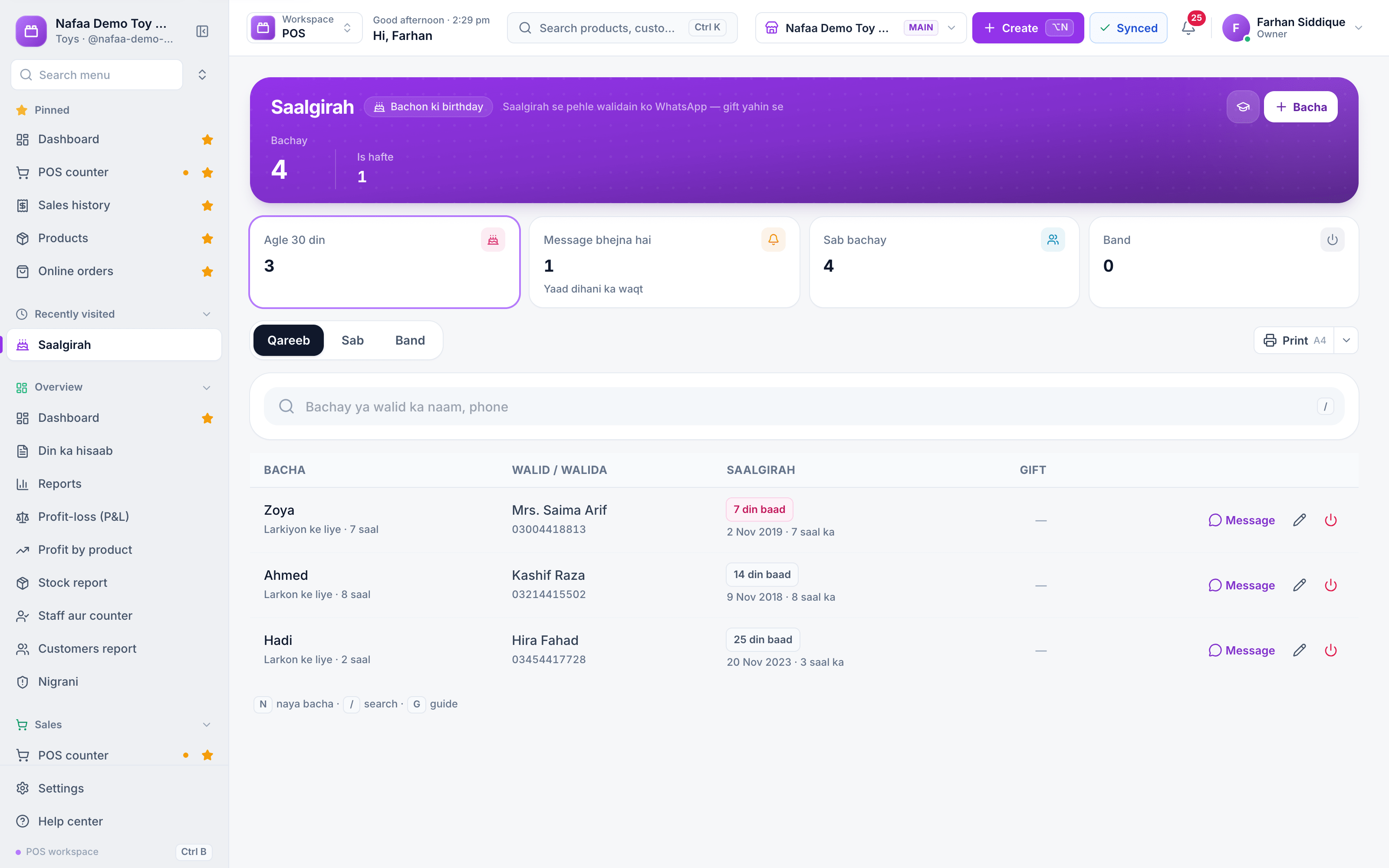Open the Print options dropdown arrow

click(1346, 340)
